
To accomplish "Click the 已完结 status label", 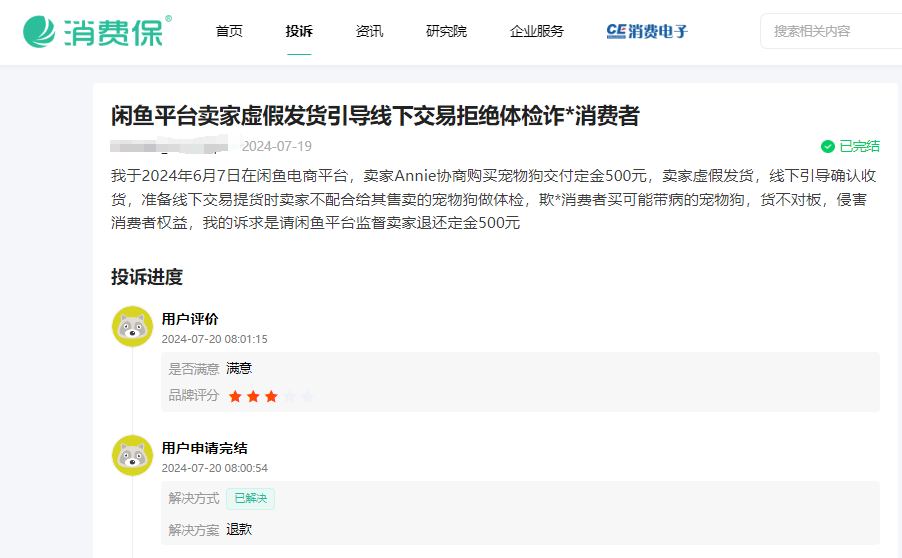I will tap(859, 147).
